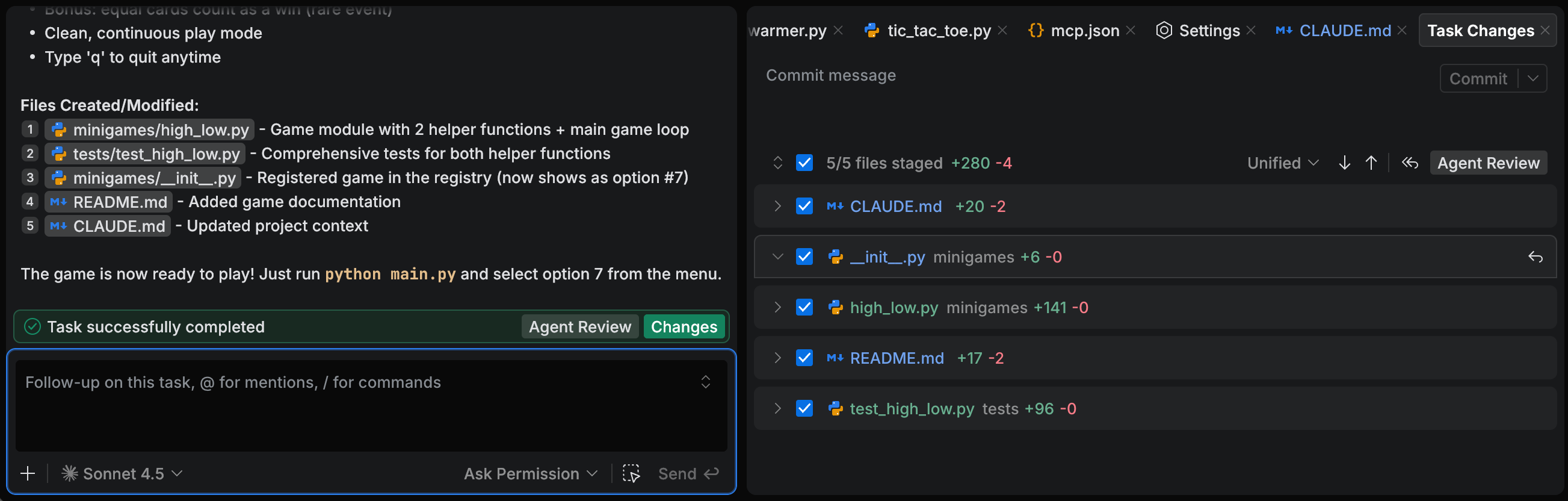Open the mcp.json tab
Viewport: 1568px width, 501px height.
click(x=1084, y=31)
